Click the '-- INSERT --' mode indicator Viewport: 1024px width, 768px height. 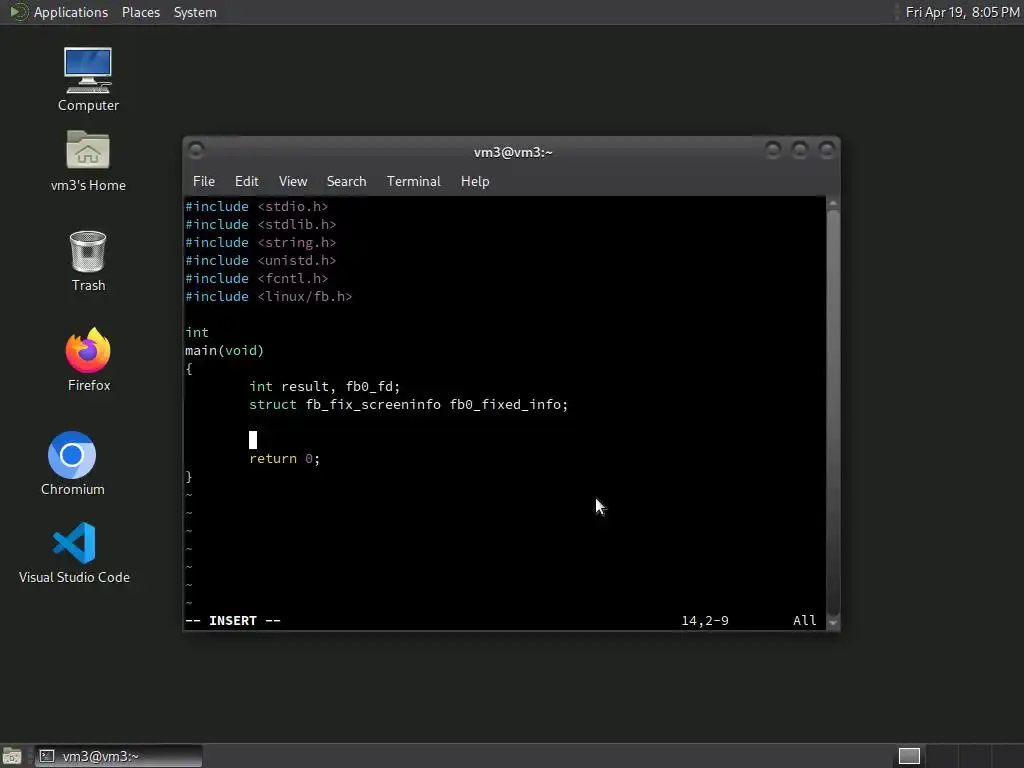(232, 620)
